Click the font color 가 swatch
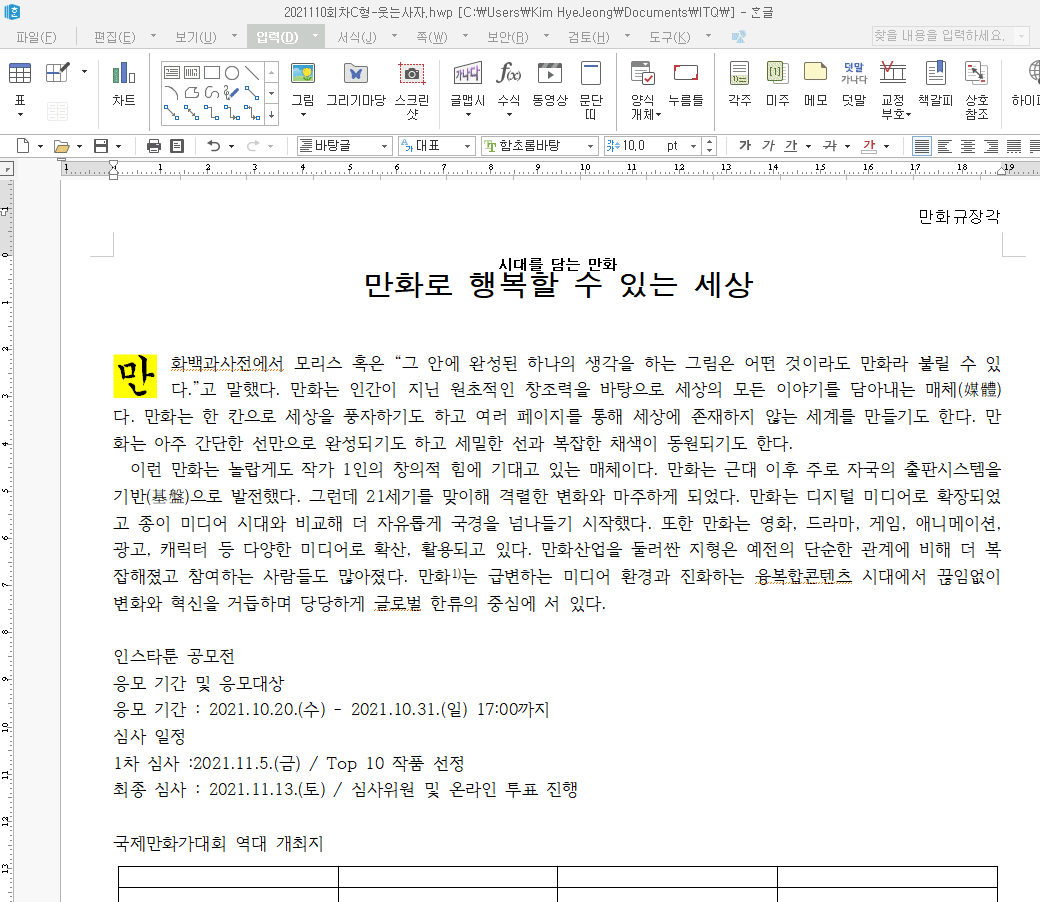 coord(869,145)
